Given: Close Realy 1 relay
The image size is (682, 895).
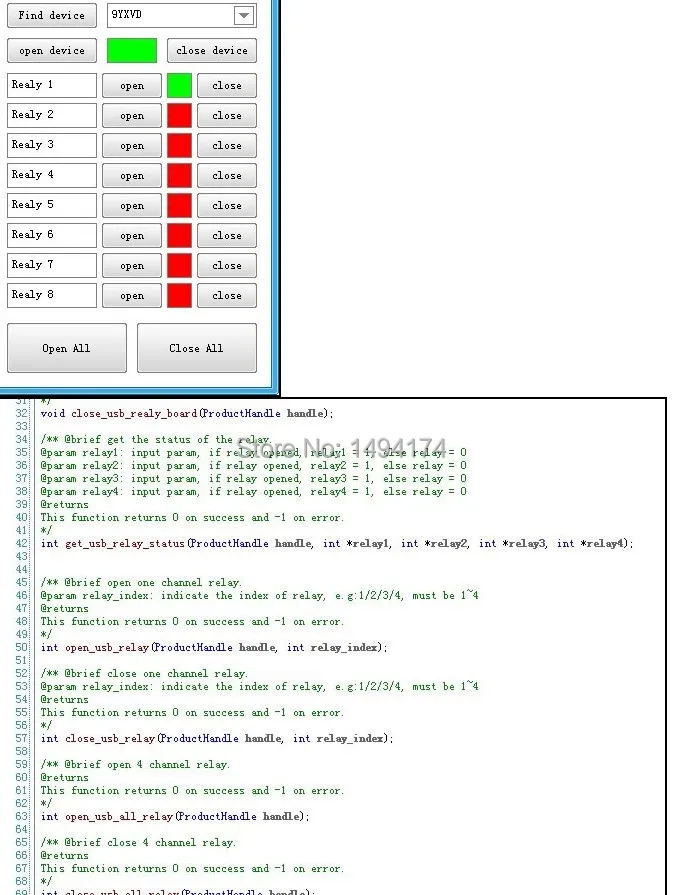Looking at the screenshot, I should point(227,86).
